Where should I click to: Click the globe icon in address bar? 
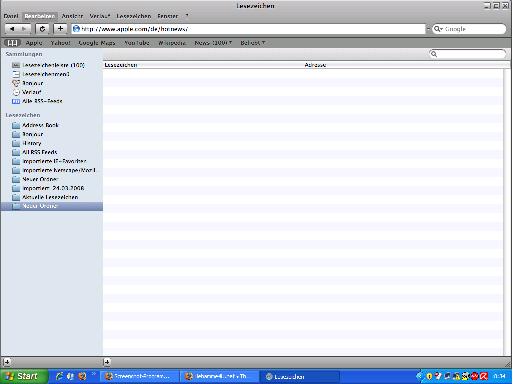coord(76,29)
